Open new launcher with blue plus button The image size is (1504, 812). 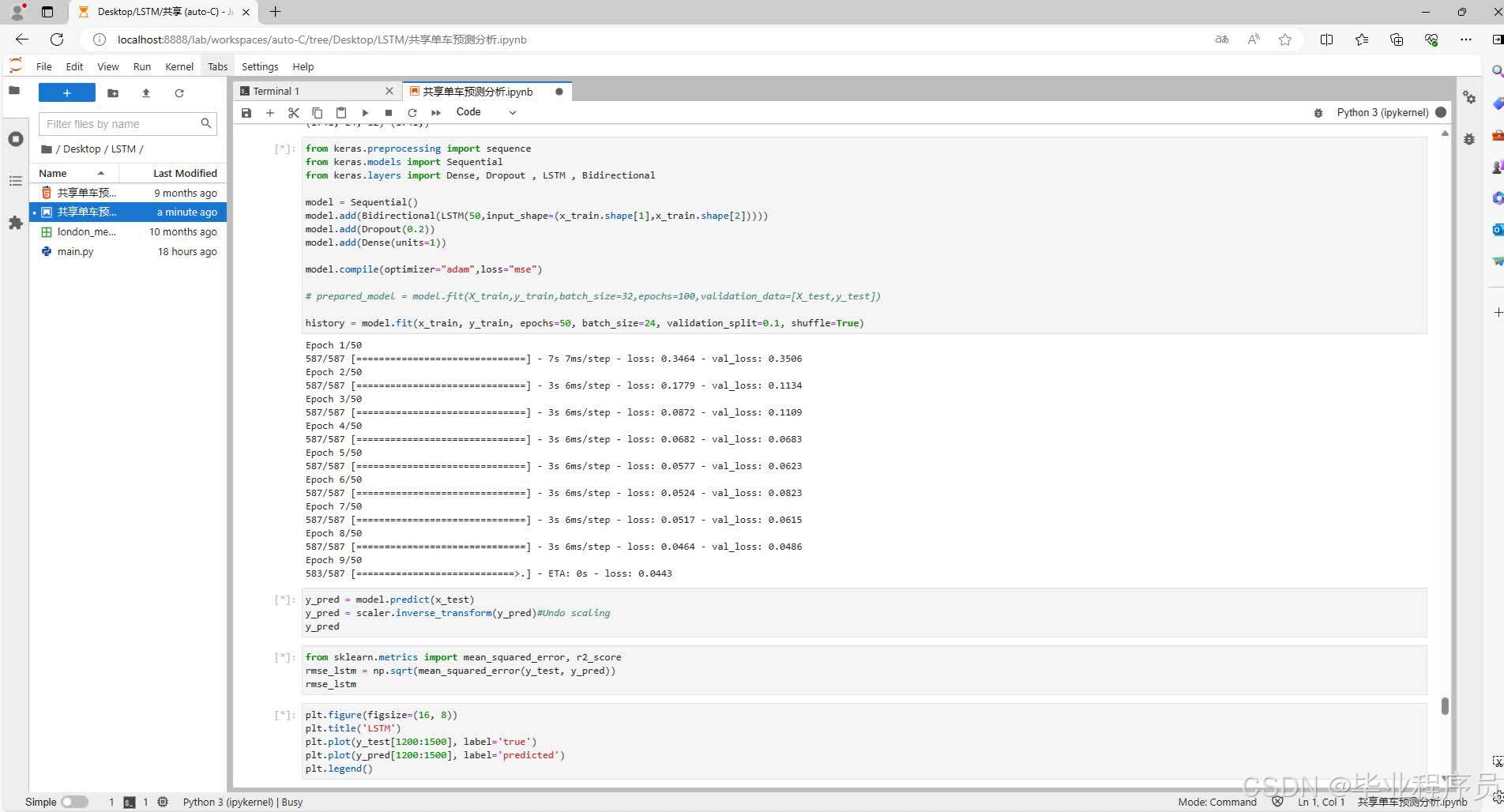[67, 93]
